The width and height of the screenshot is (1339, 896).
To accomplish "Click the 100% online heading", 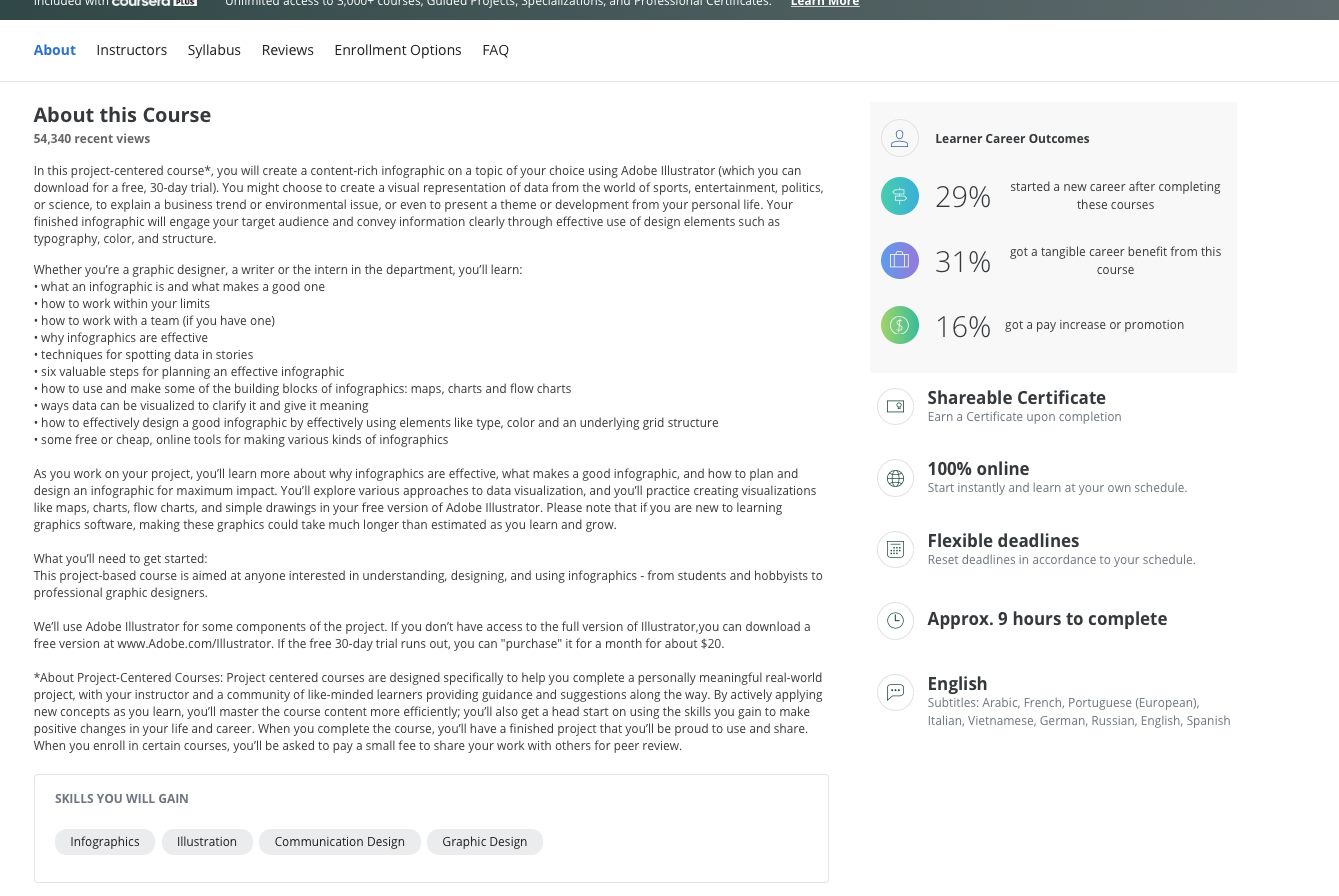I will (x=978, y=469).
